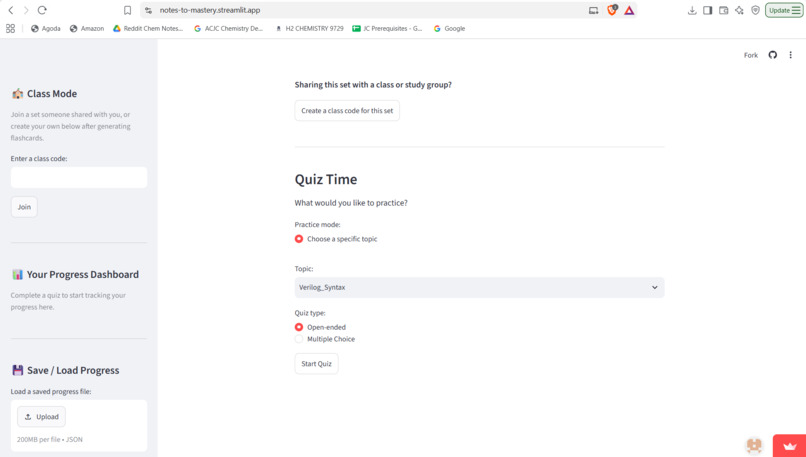Screen dimensions: 806x457
Task: Open the apps grid icon in bookmarks bar
Action: point(10,29)
